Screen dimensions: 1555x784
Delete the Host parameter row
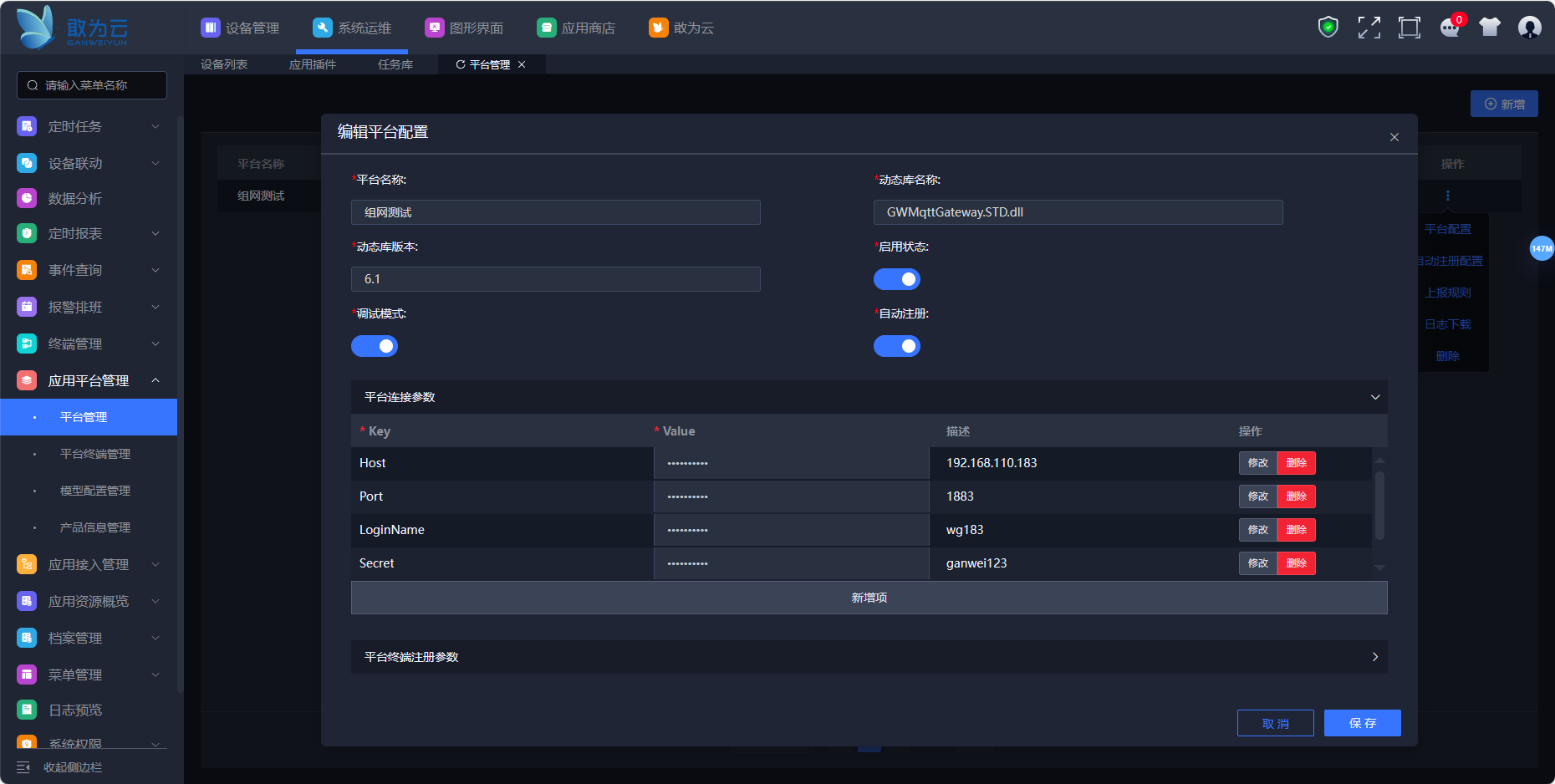1296,463
